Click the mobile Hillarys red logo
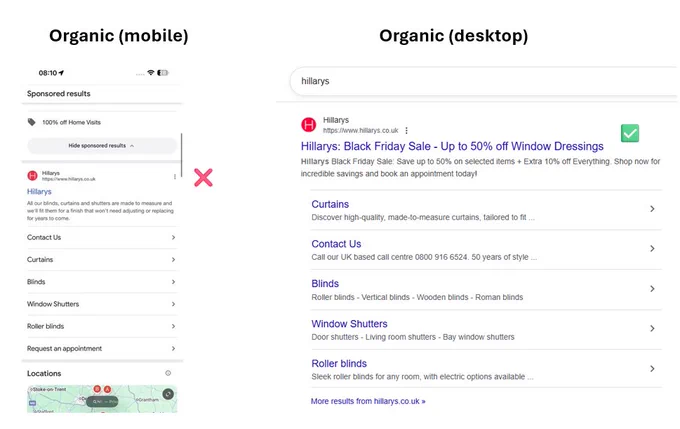The image size is (680, 429). [33, 176]
